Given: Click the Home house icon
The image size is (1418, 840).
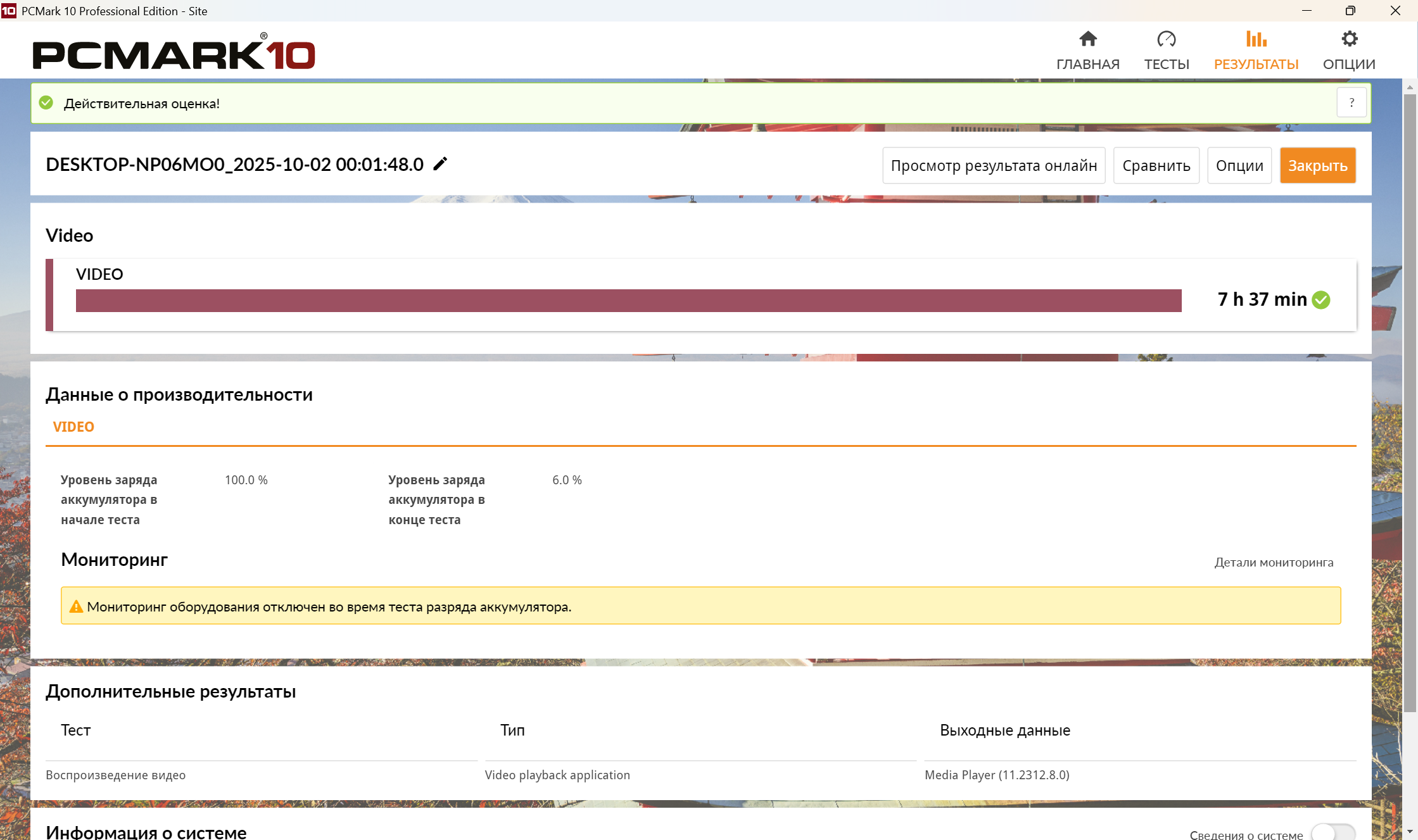Looking at the screenshot, I should [1087, 39].
